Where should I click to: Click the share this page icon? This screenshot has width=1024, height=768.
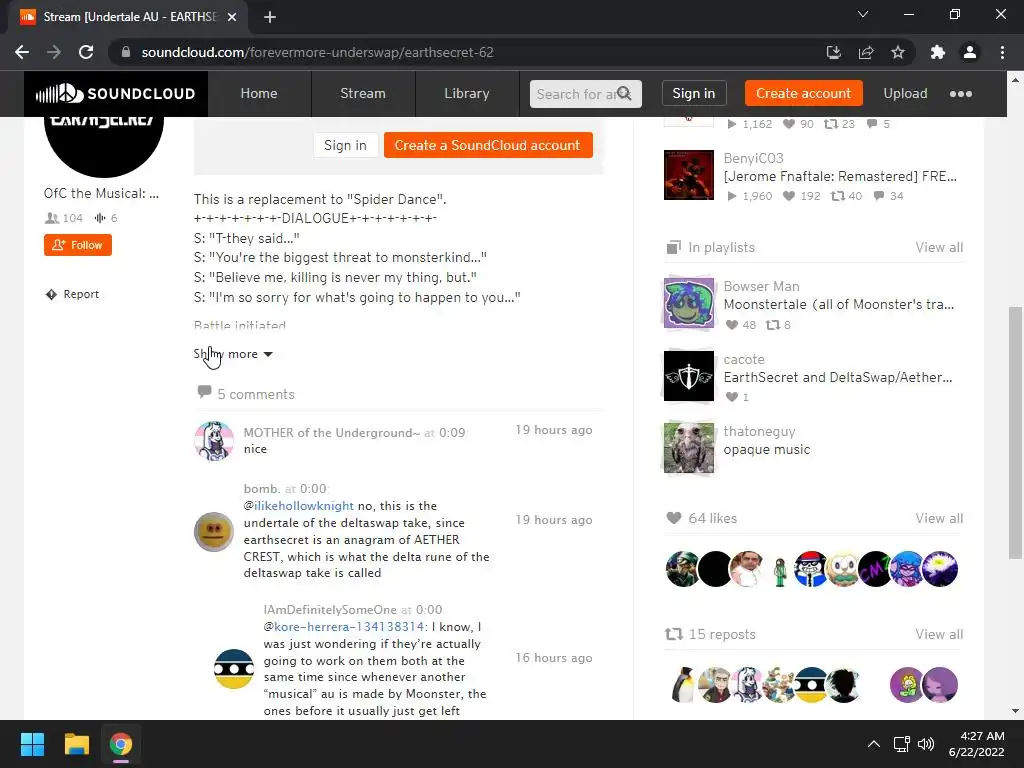(x=866, y=52)
